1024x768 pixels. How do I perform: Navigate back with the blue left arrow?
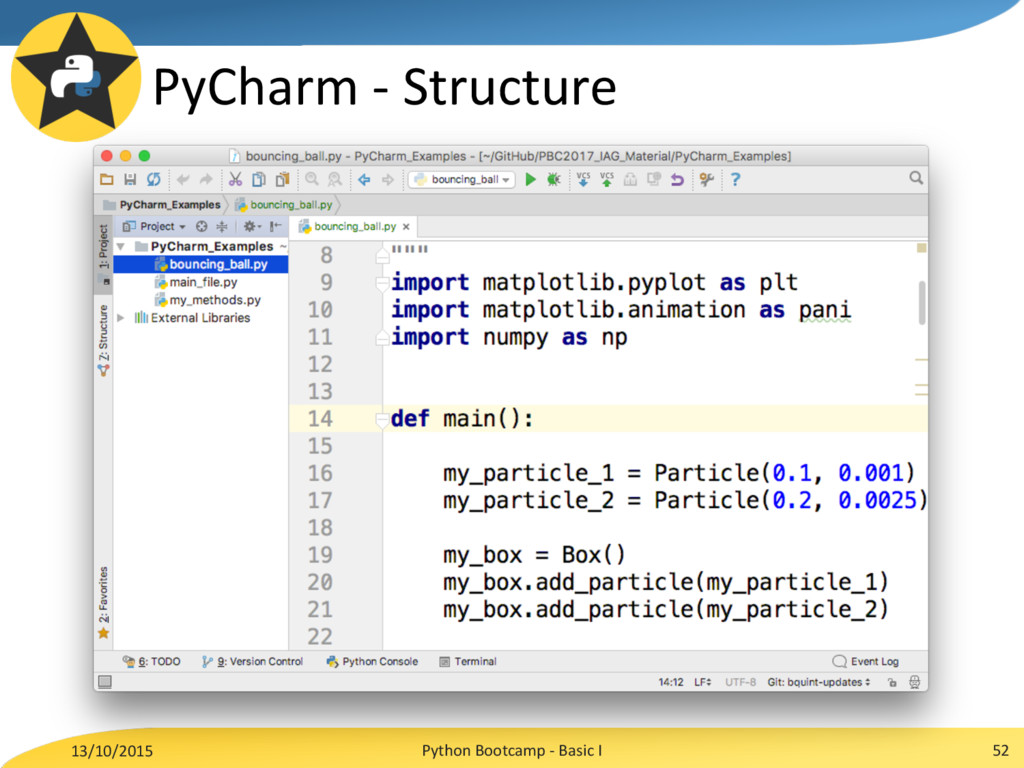[x=364, y=179]
